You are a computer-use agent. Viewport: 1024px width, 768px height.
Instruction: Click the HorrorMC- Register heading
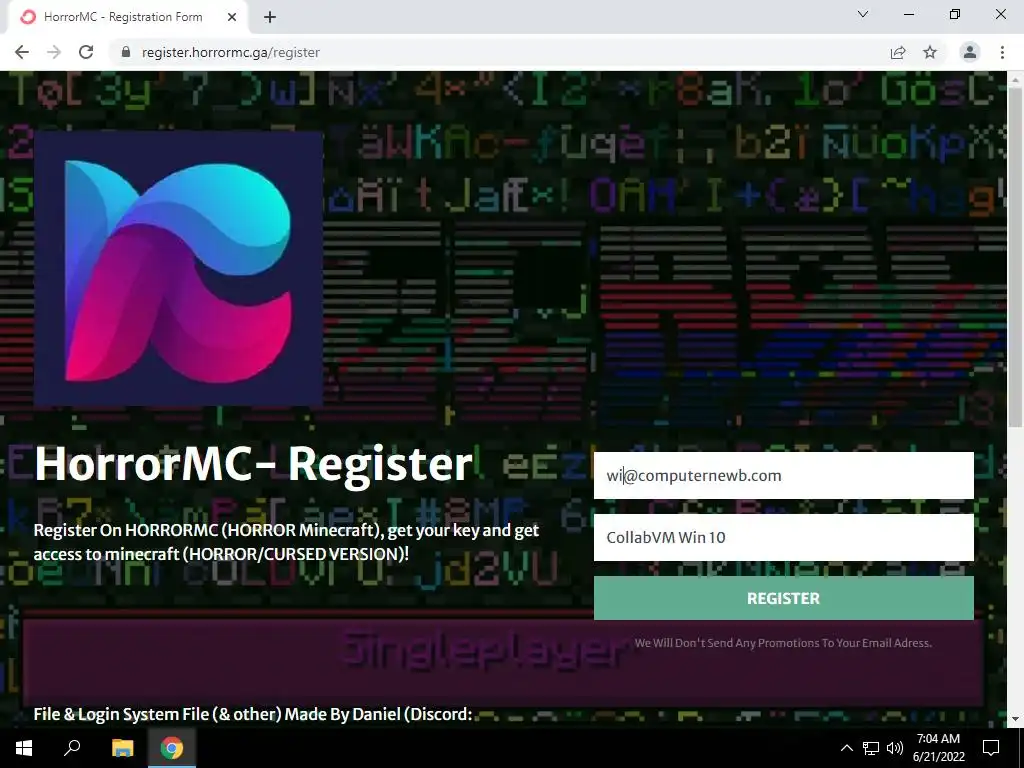253,464
